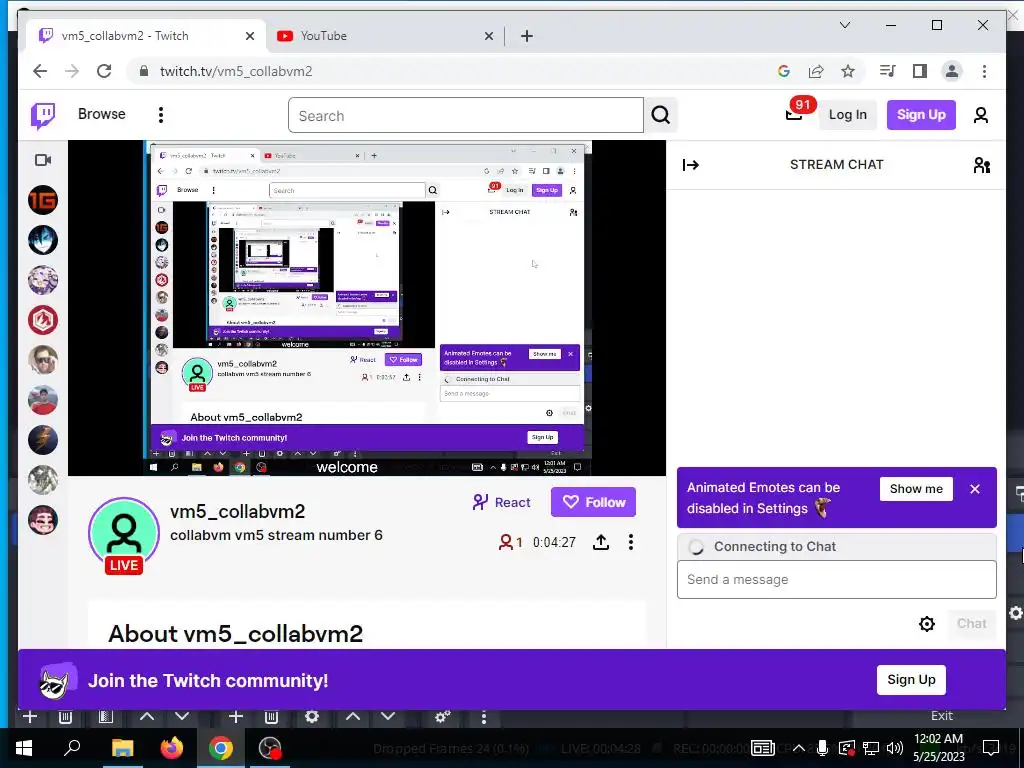Open the lightning bolt channel avatar
Viewport: 1024px width, 768px height.
[43, 440]
